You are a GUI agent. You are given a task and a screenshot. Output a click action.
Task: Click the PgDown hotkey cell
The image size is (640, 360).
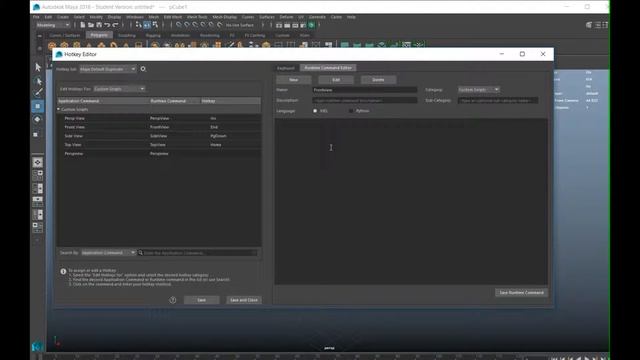tap(218, 136)
